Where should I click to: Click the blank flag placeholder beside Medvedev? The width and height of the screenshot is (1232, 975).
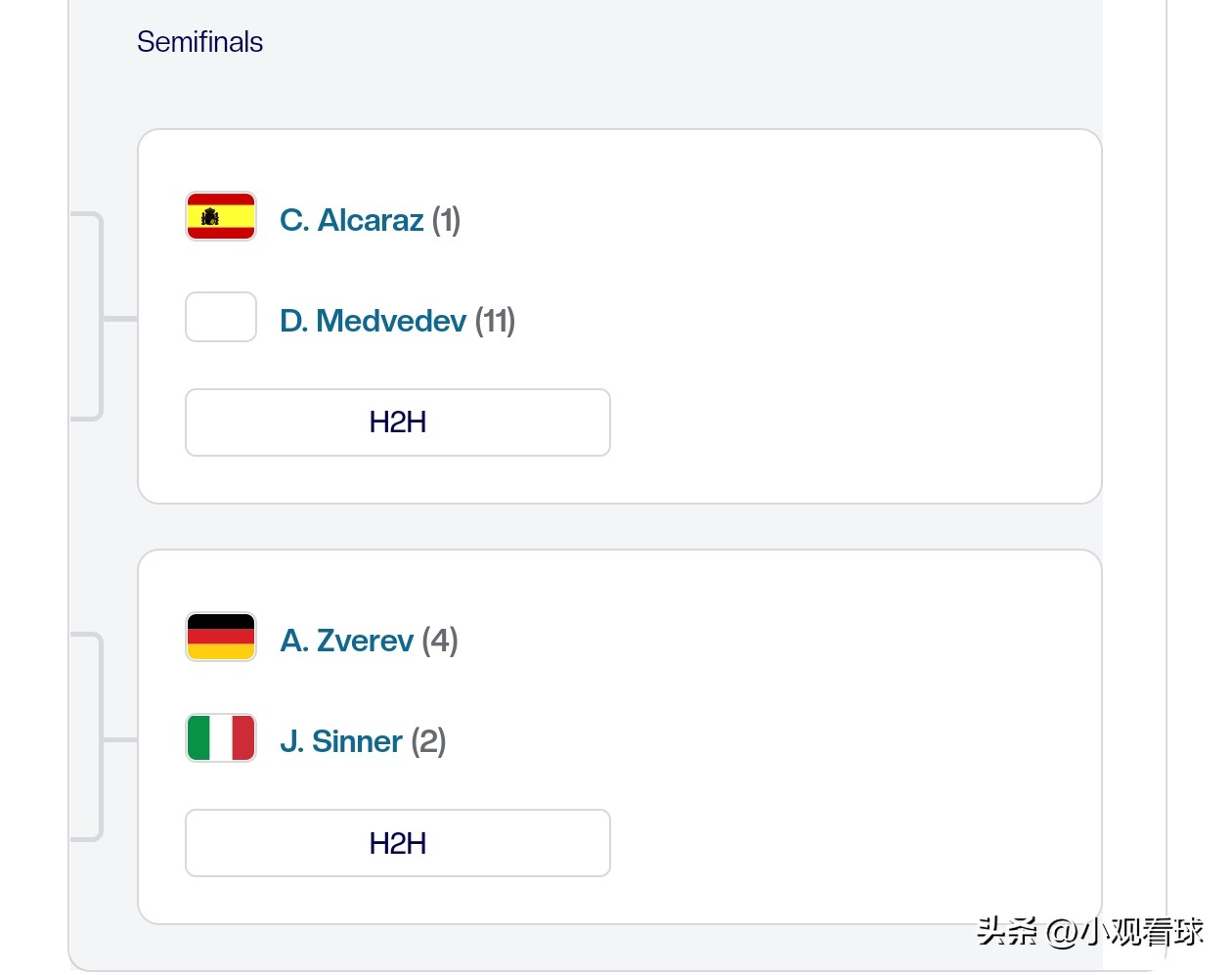(221, 317)
